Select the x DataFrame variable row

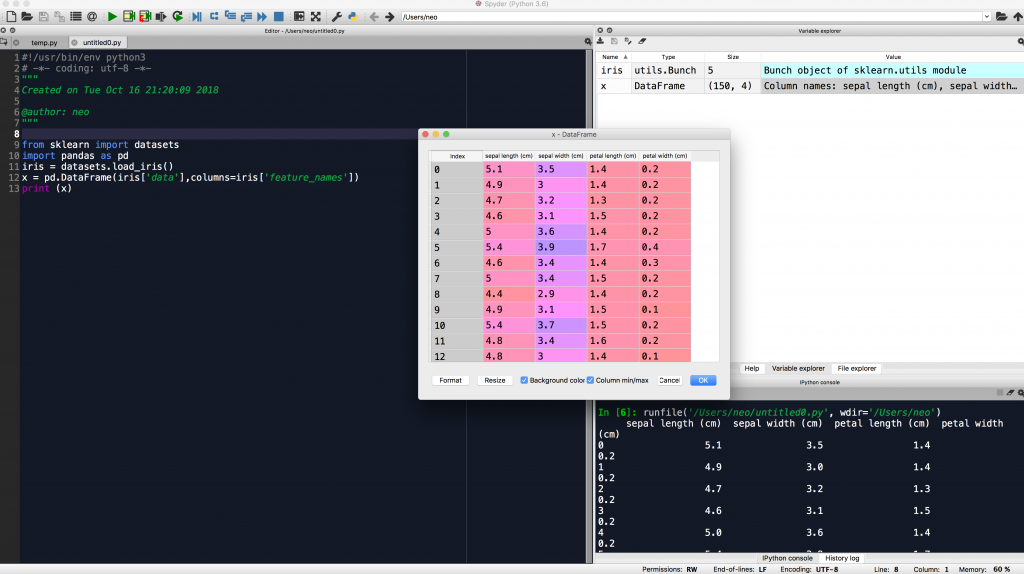tap(810, 86)
